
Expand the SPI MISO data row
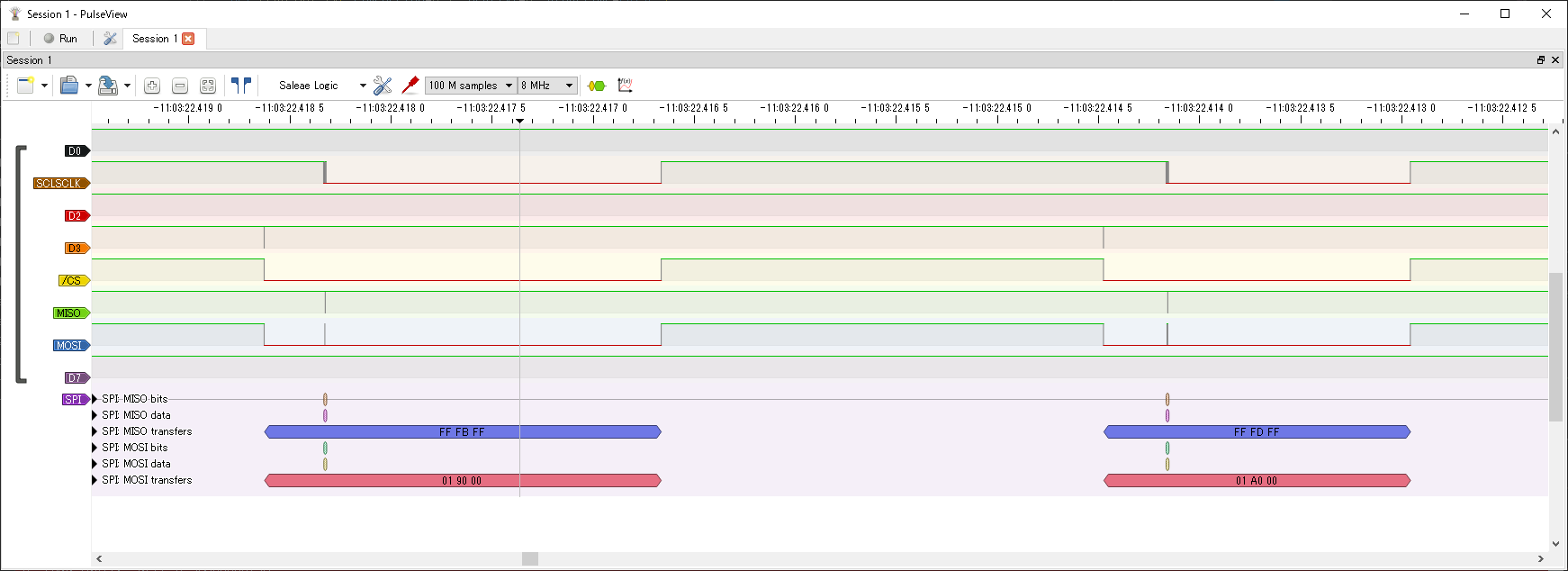(x=95, y=415)
